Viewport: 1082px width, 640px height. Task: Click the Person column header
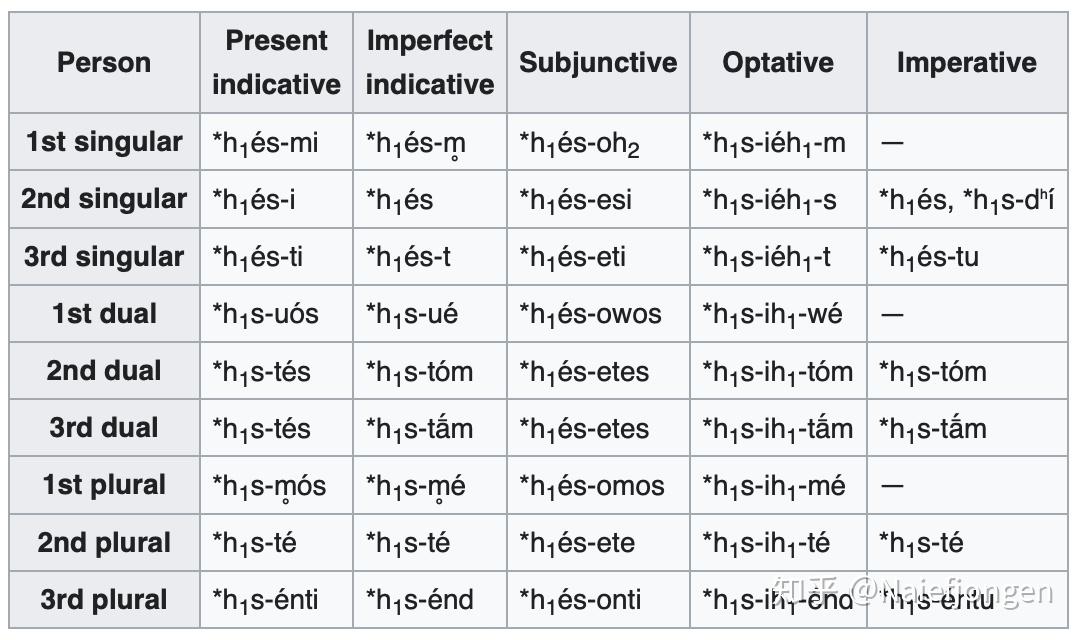pyautogui.click(x=104, y=62)
